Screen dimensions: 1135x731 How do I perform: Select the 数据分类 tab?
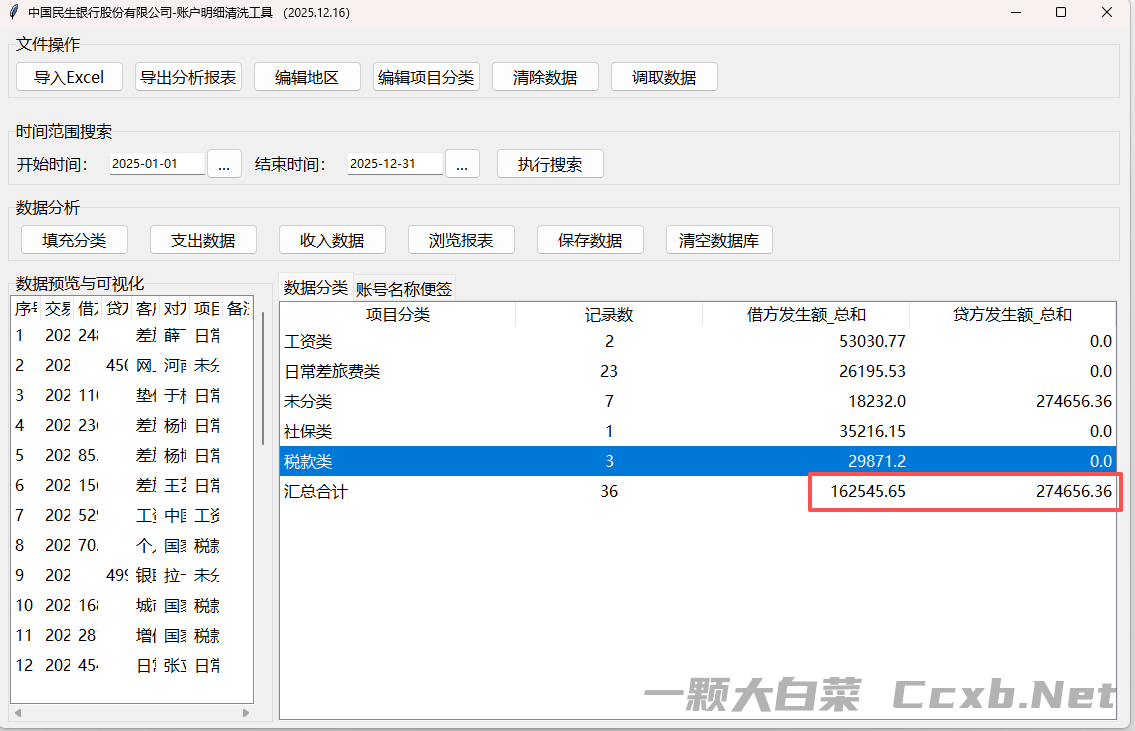tap(316, 288)
